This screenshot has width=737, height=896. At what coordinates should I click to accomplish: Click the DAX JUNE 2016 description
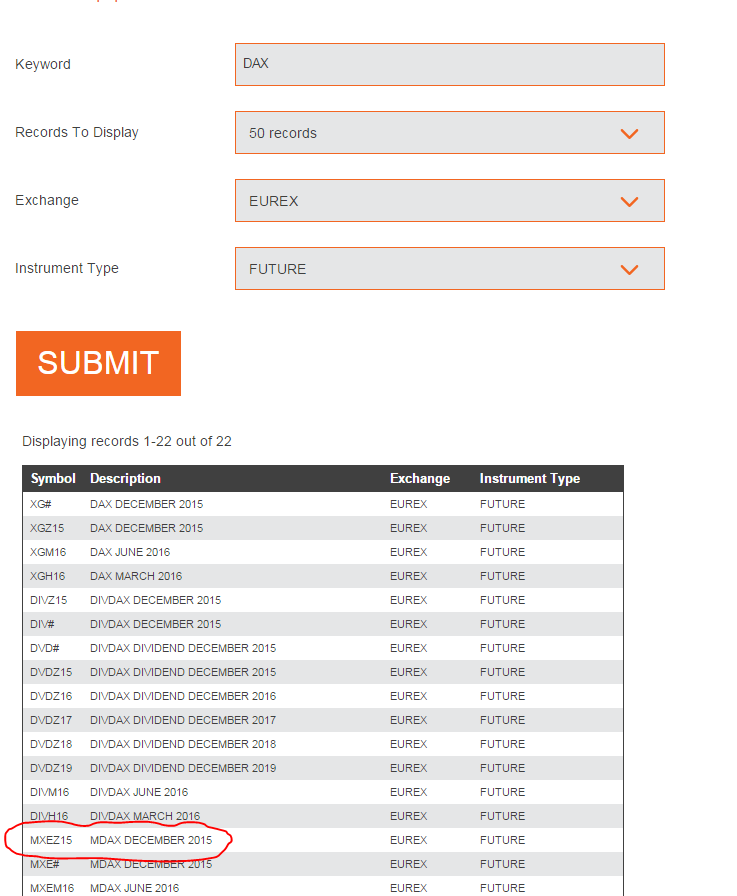tap(130, 552)
